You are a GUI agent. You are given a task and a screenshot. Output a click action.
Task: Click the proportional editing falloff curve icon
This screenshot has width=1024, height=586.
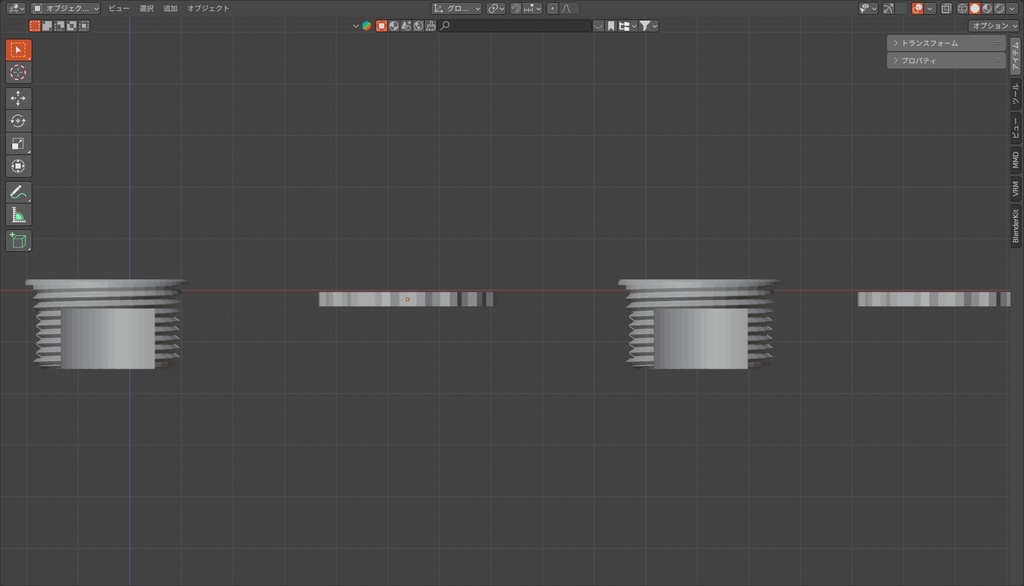coord(566,8)
